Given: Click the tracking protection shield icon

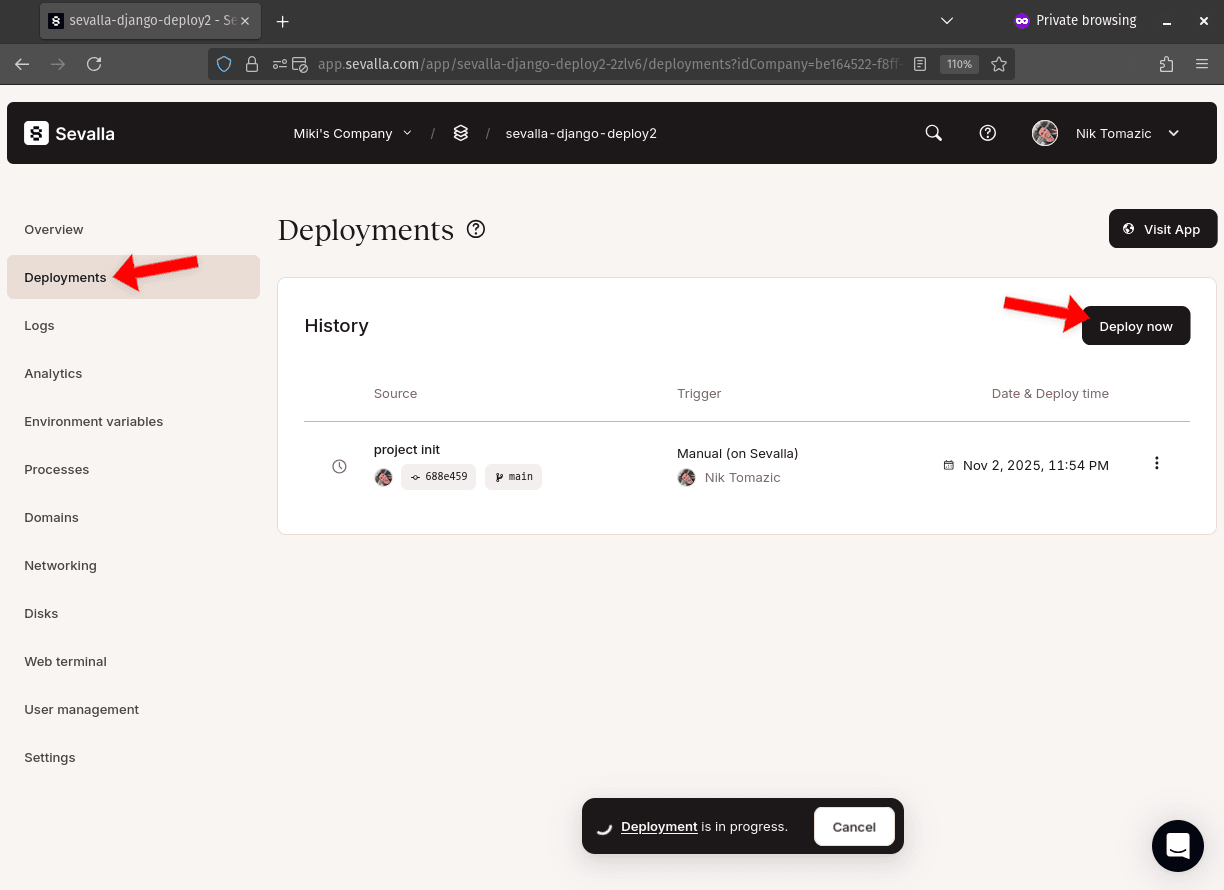Looking at the screenshot, I should (x=223, y=63).
